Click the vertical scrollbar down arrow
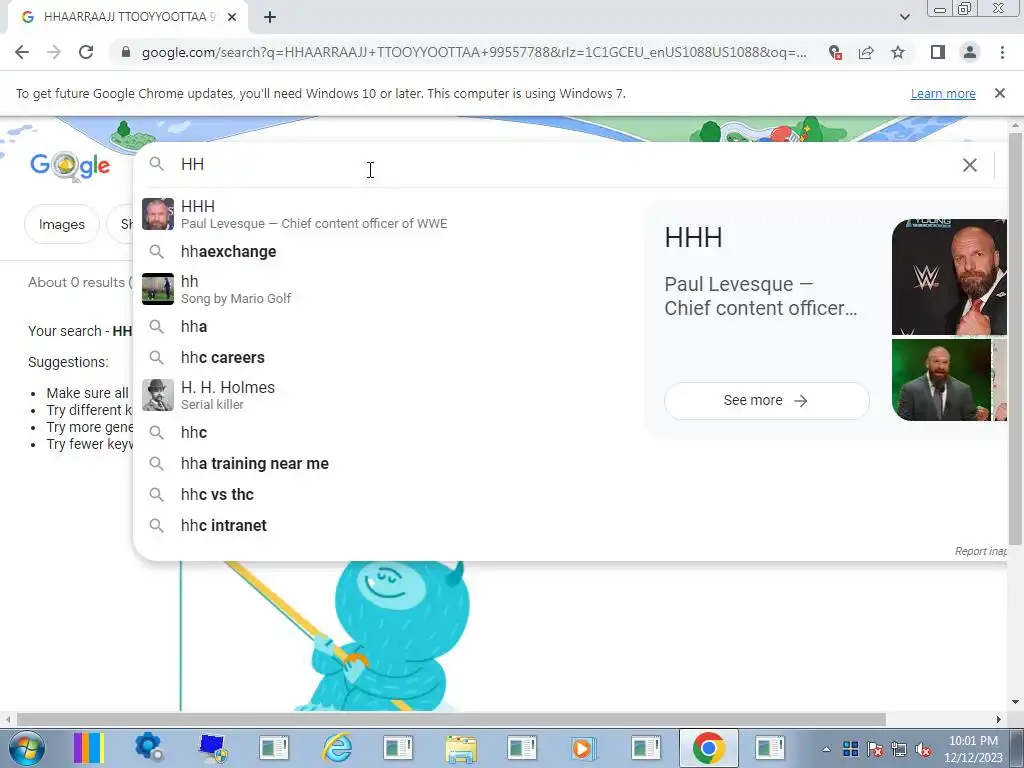The width and height of the screenshot is (1024, 768). [1015, 702]
